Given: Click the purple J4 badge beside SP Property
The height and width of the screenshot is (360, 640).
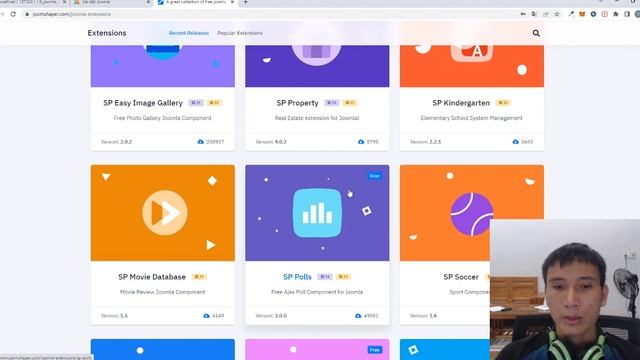Looking at the screenshot, I should (x=331, y=103).
